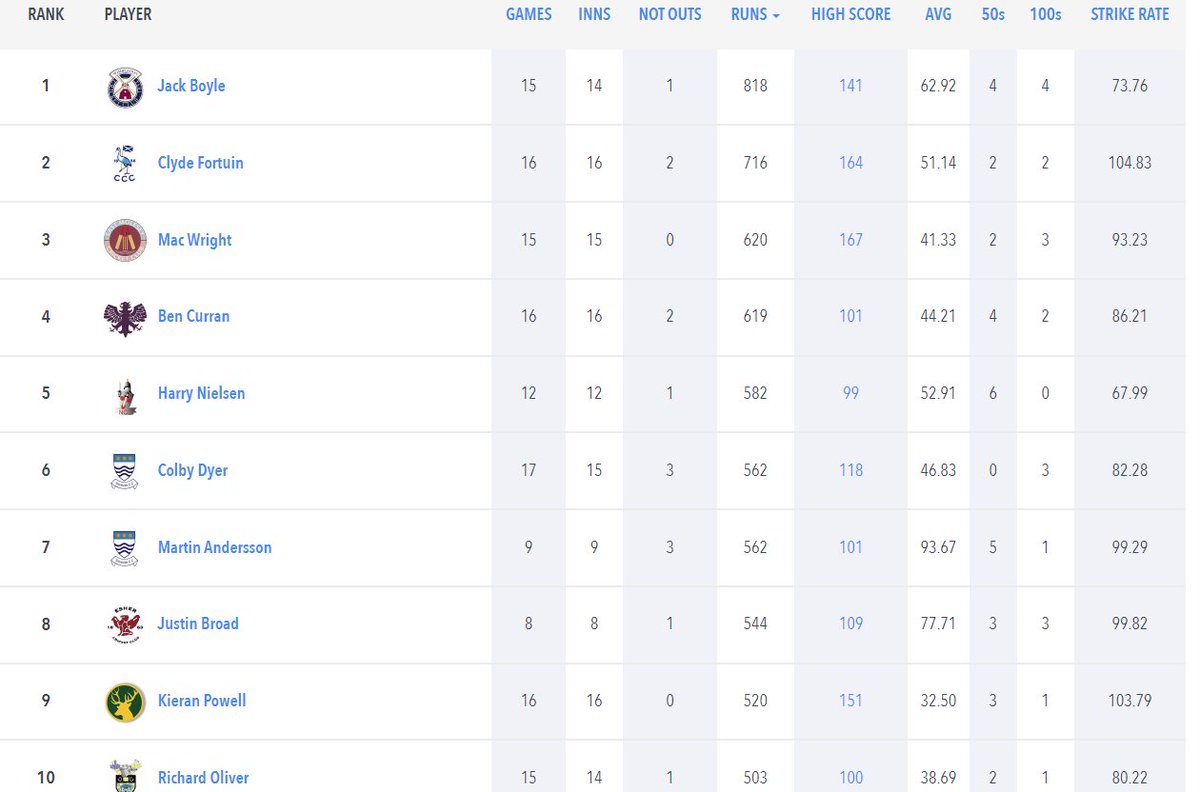
Task: Select Harry Nielsen's club emblem
Action: pos(124,393)
